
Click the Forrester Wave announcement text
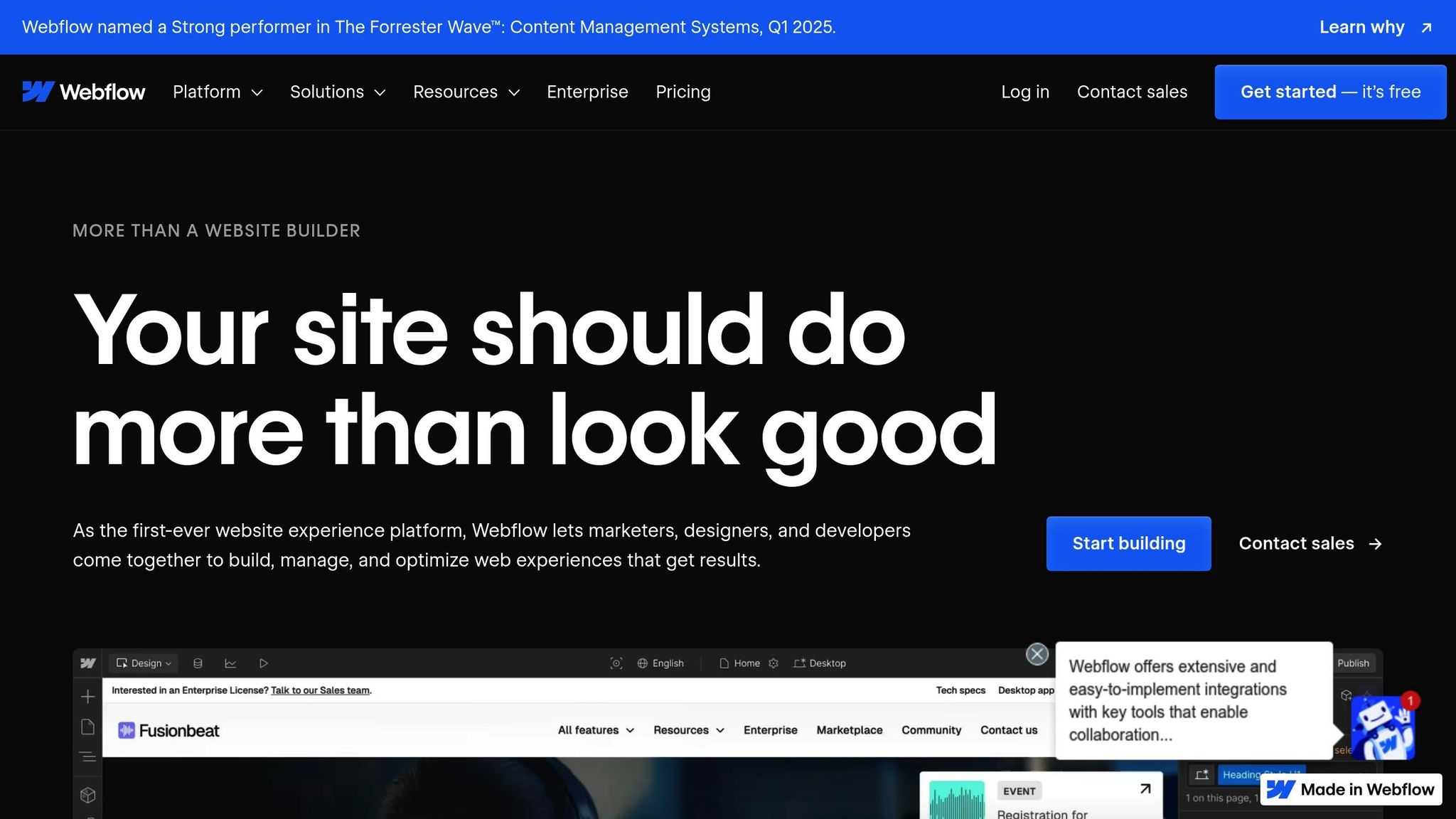point(429,27)
